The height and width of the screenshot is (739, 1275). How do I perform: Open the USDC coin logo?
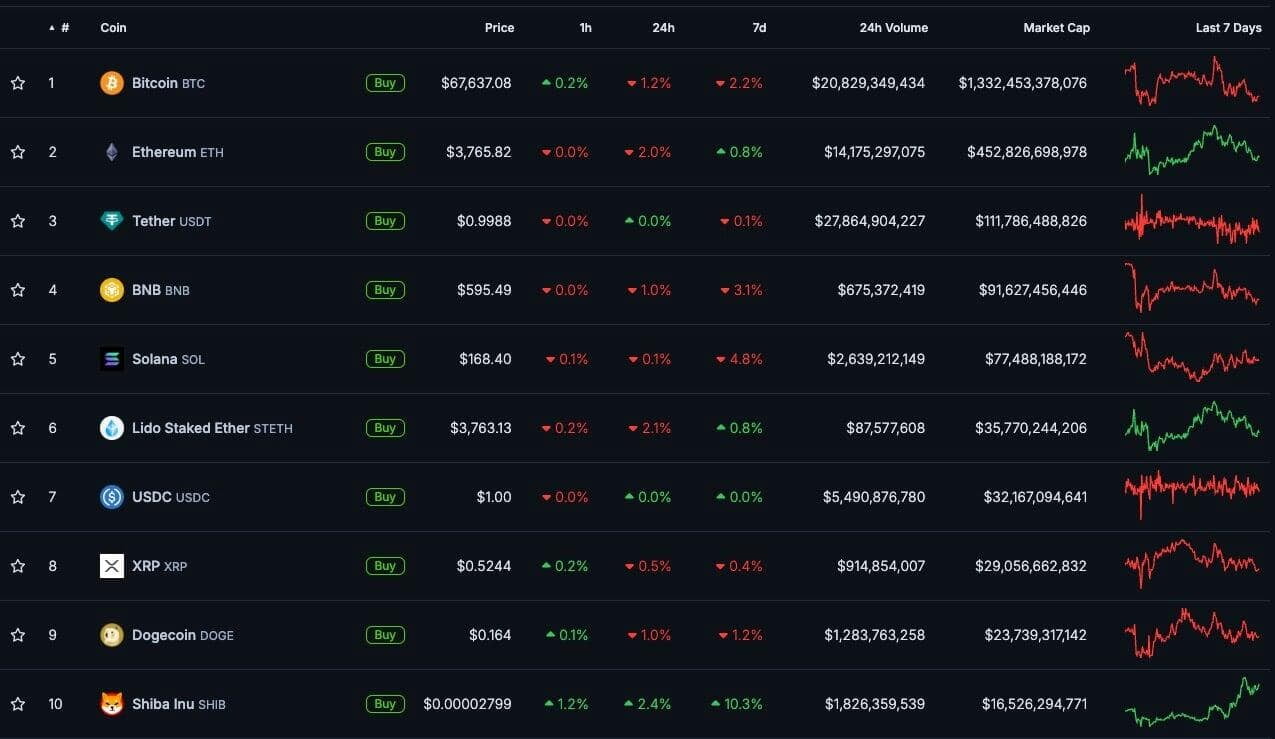[x=112, y=497]
